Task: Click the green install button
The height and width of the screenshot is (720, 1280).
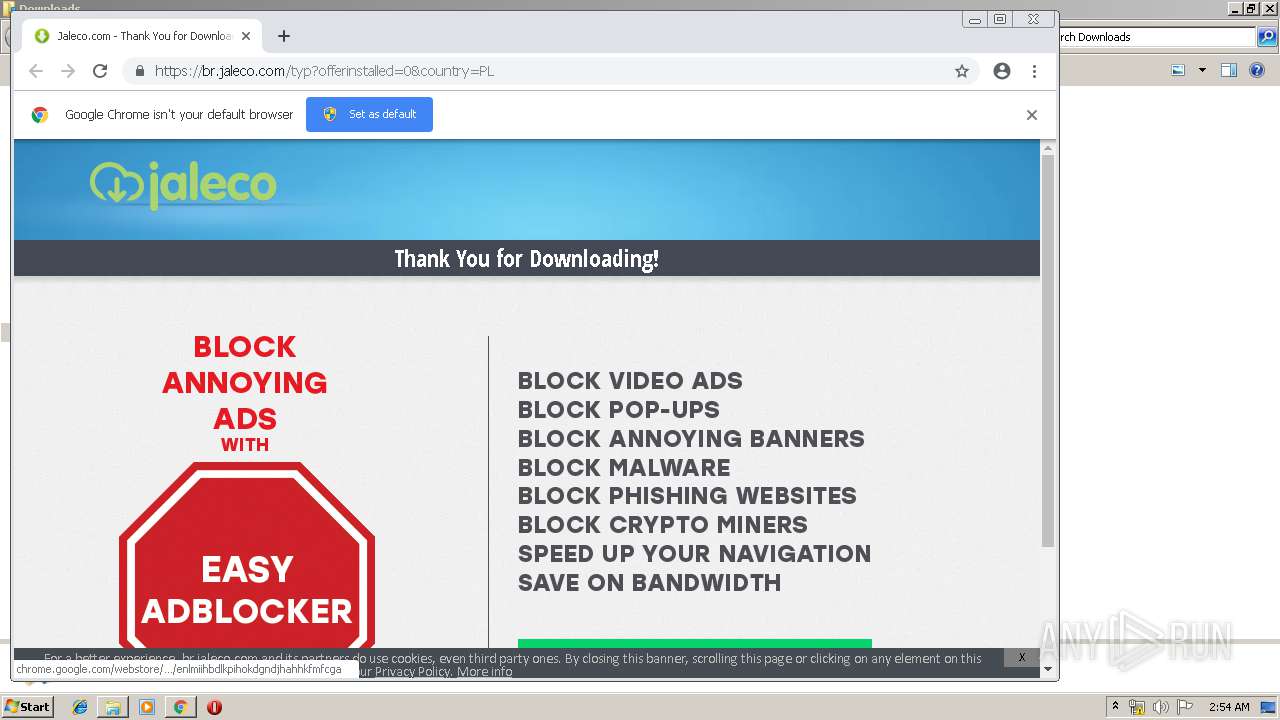Action: tap(695, 644)
